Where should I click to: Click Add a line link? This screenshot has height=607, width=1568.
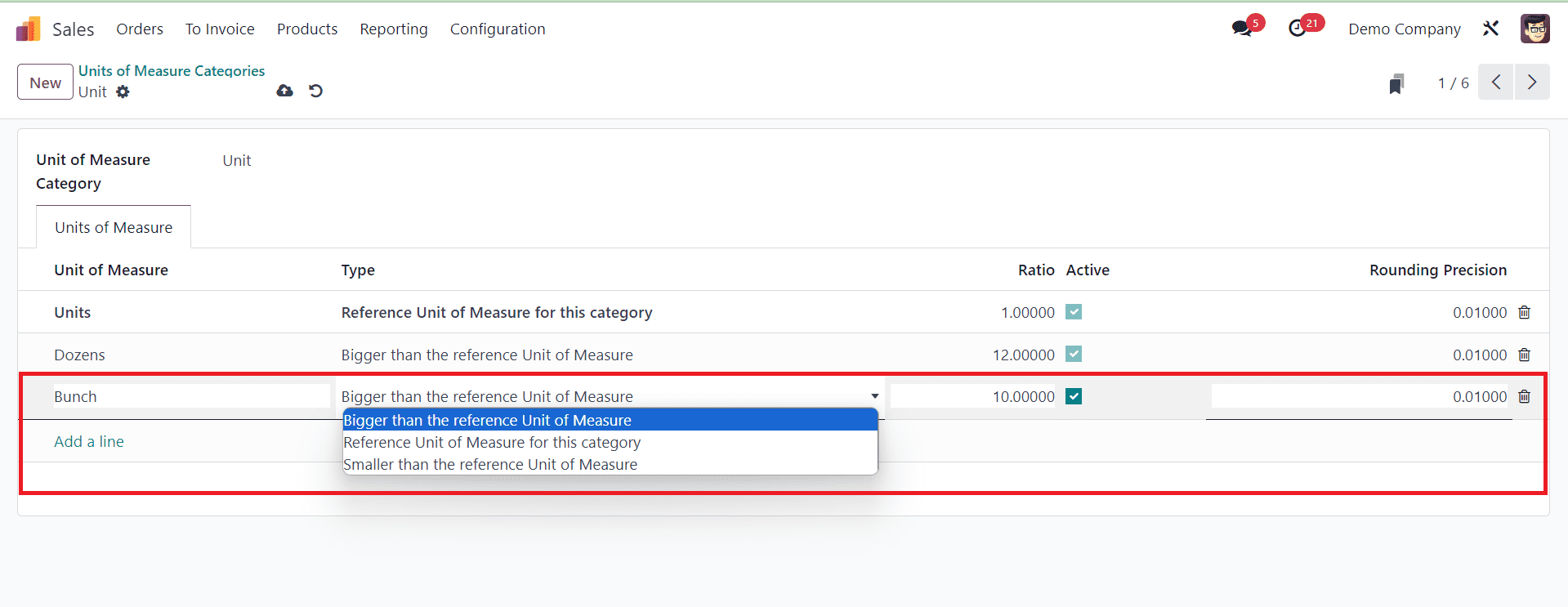click(89, 441)
